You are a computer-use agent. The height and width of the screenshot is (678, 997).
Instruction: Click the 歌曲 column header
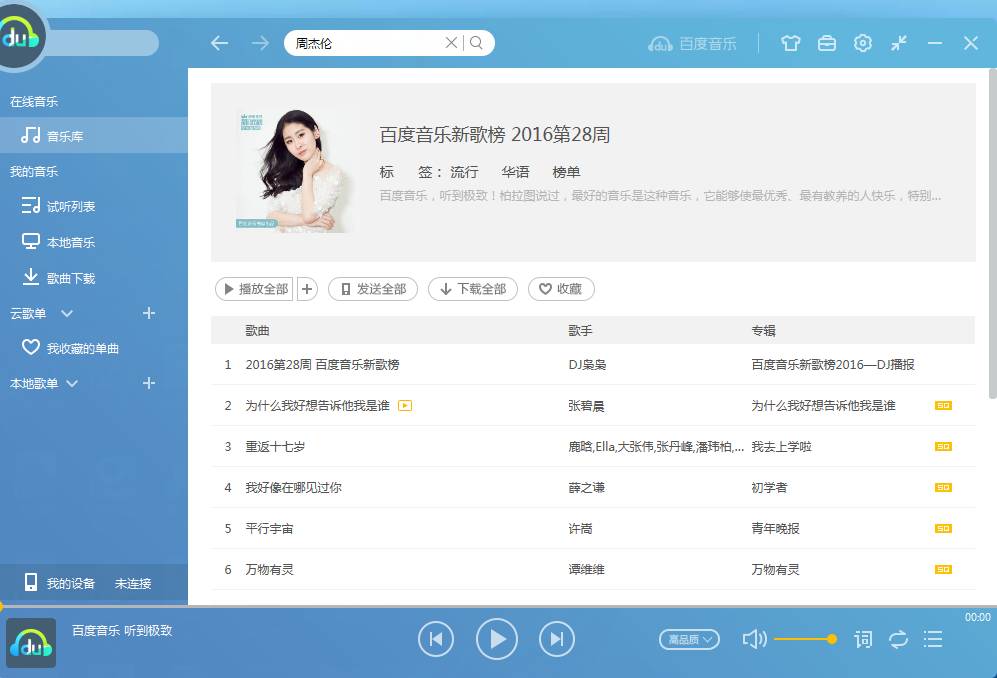258,330
